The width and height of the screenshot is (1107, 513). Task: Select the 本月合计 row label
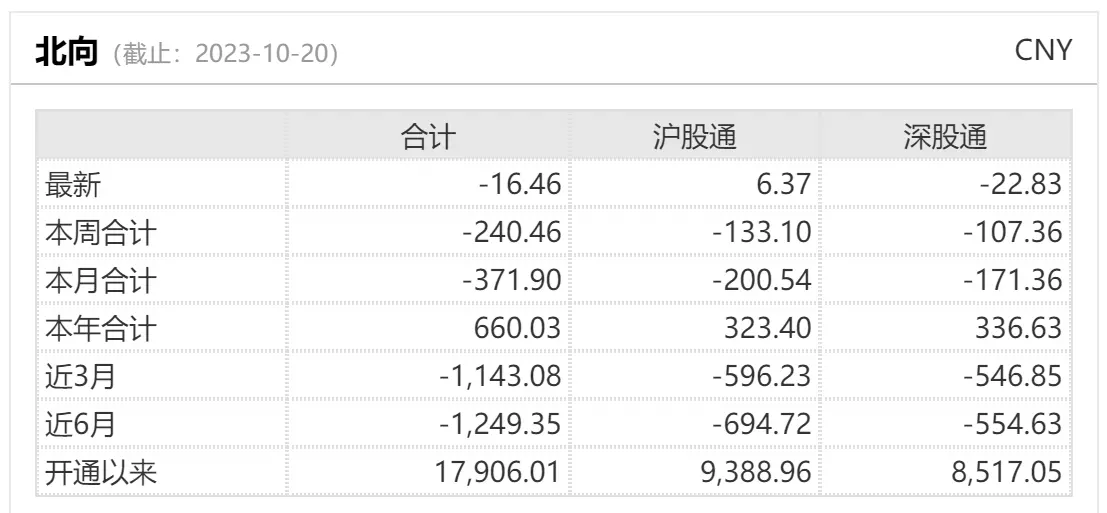100,281
